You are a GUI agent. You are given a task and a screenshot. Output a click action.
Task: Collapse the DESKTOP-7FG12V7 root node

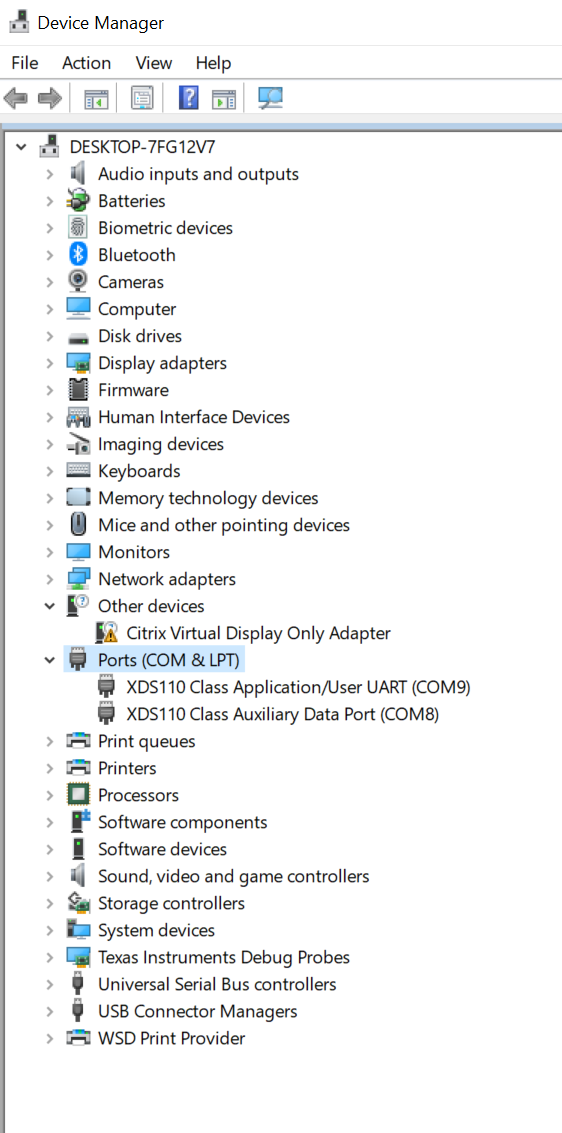[22, 147]
